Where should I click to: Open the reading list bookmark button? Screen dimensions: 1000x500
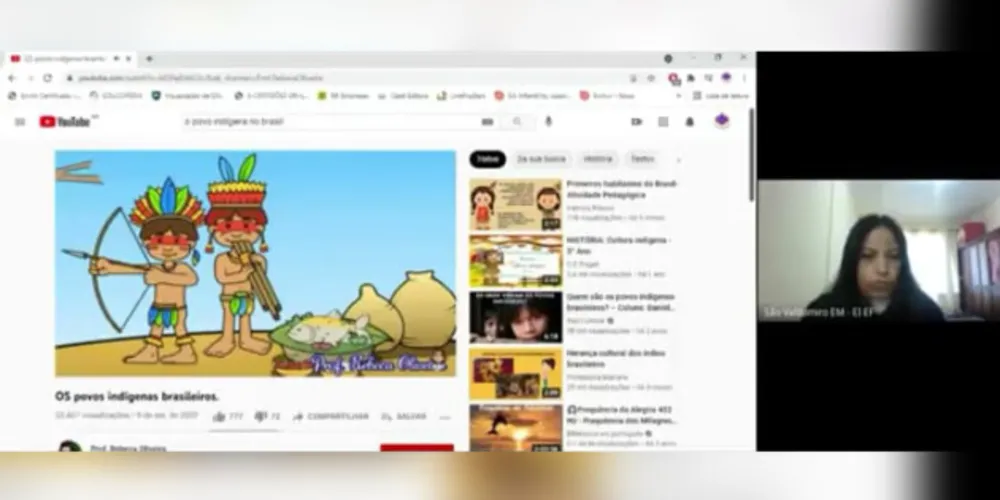(x=721, y=96)
